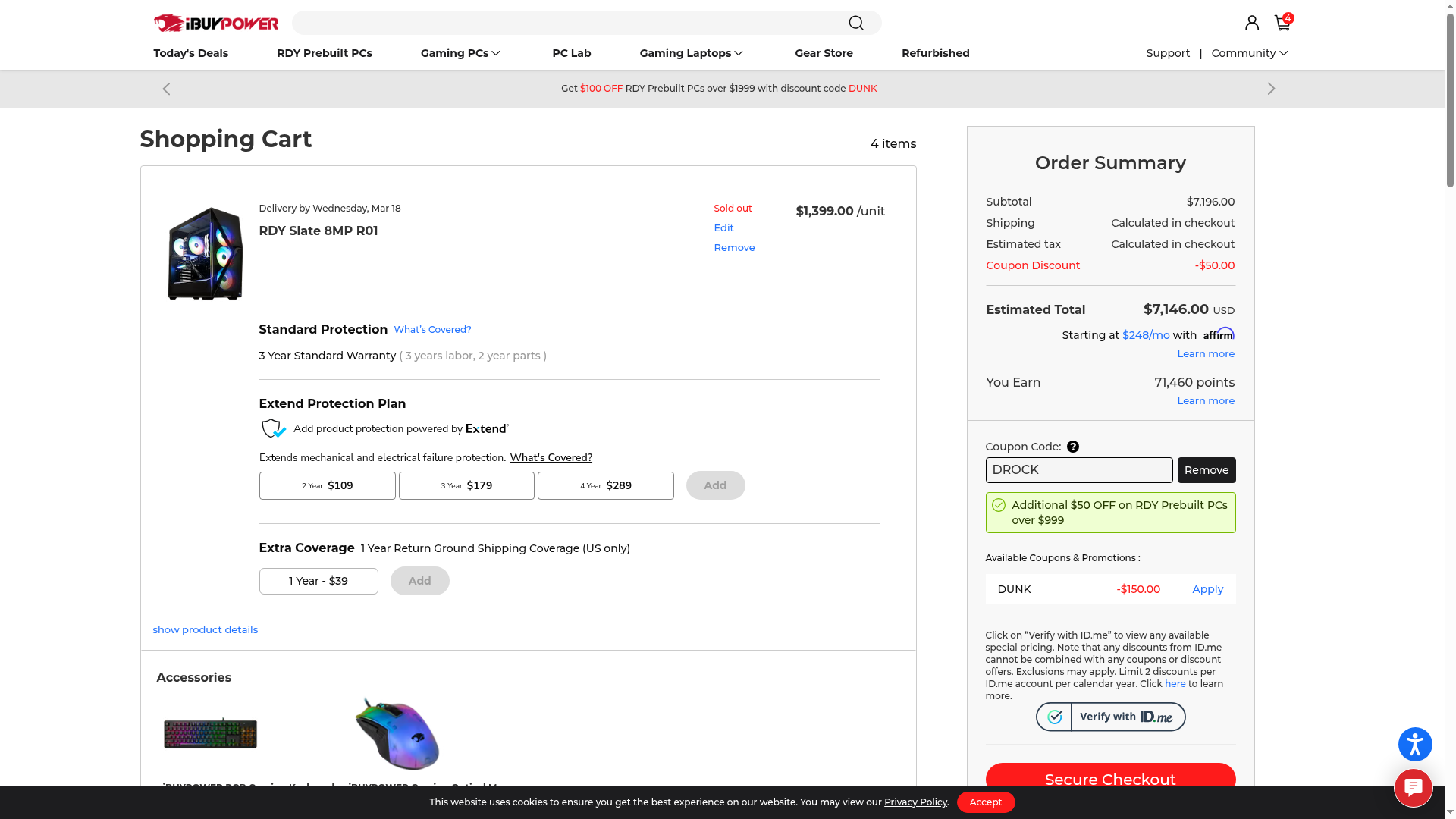The height and width of the screenshot is (819, 1456).
Task: Open the shopping cart icon
Action: (1282, 23)
